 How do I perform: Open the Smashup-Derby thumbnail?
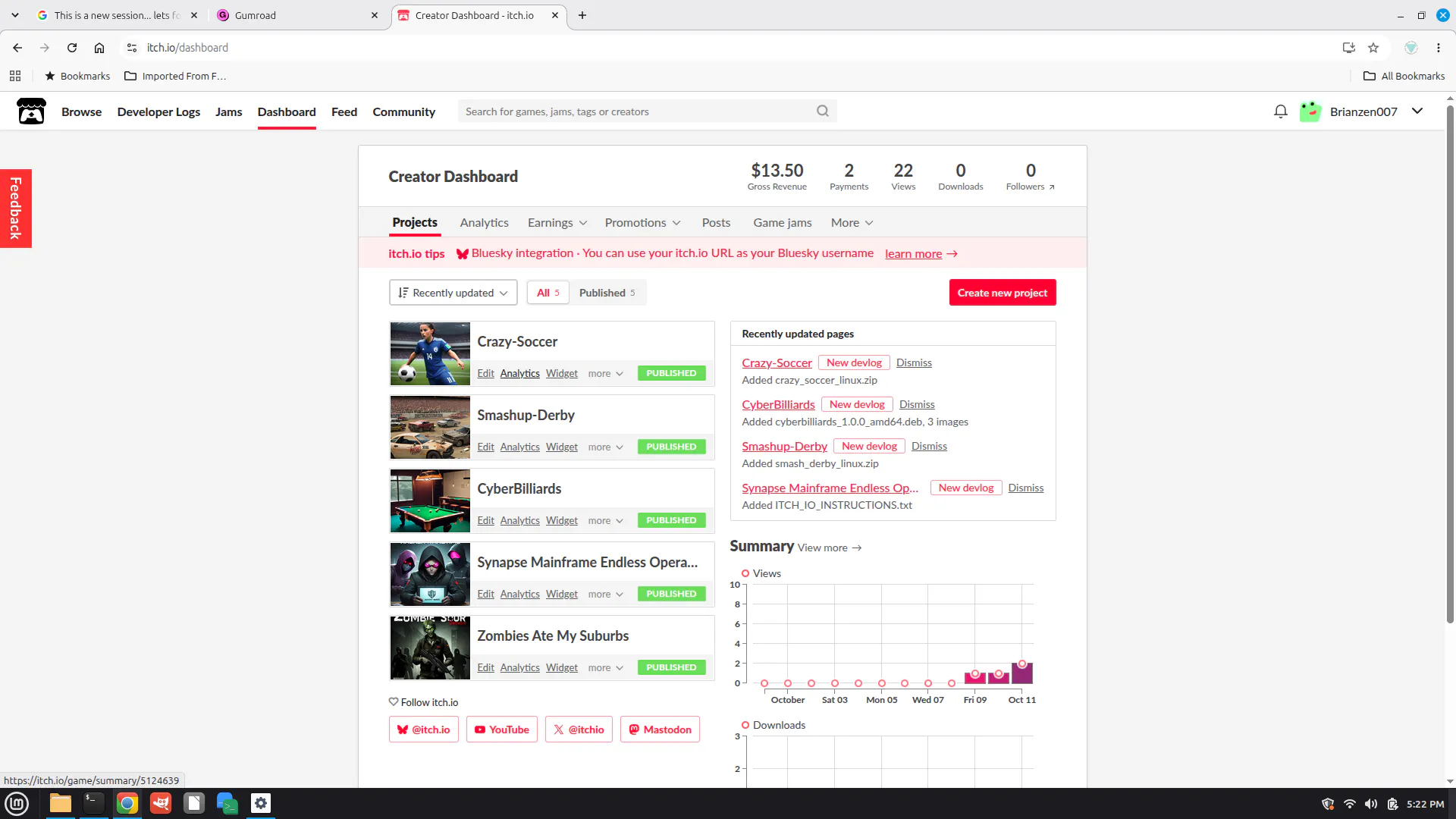430,427
